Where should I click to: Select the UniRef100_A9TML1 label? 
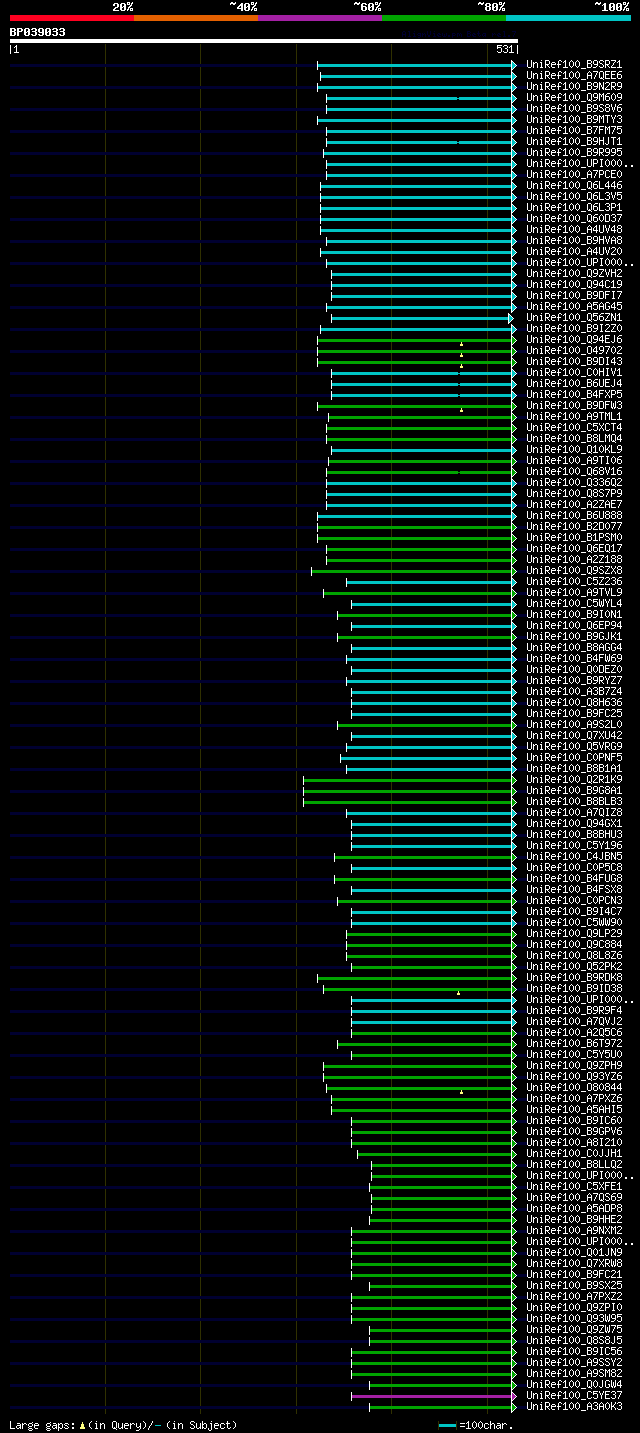tap(574, 416)
